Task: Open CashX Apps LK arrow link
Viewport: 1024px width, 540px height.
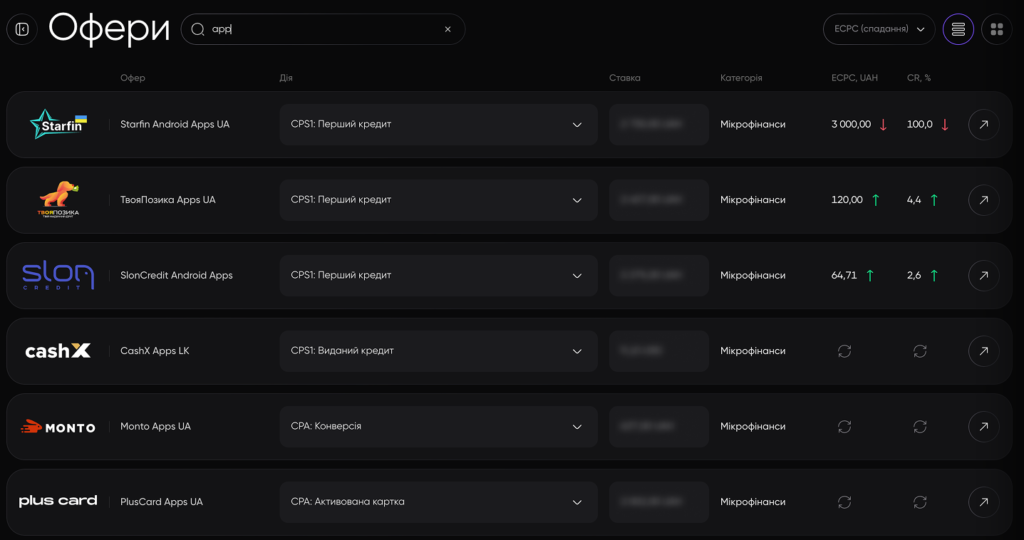Action: pyautogui.click(x=984, y=351)
